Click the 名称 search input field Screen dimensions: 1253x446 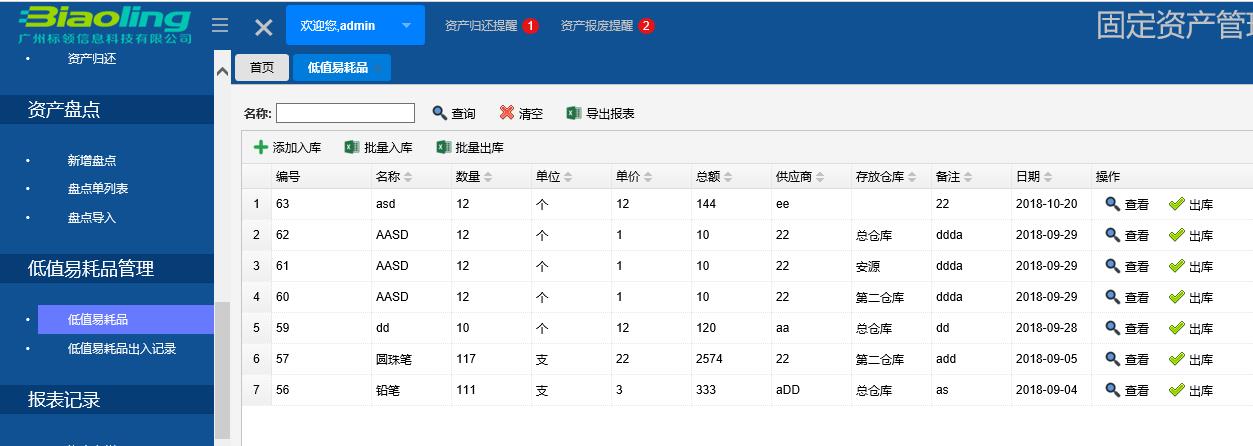point(345,113)
